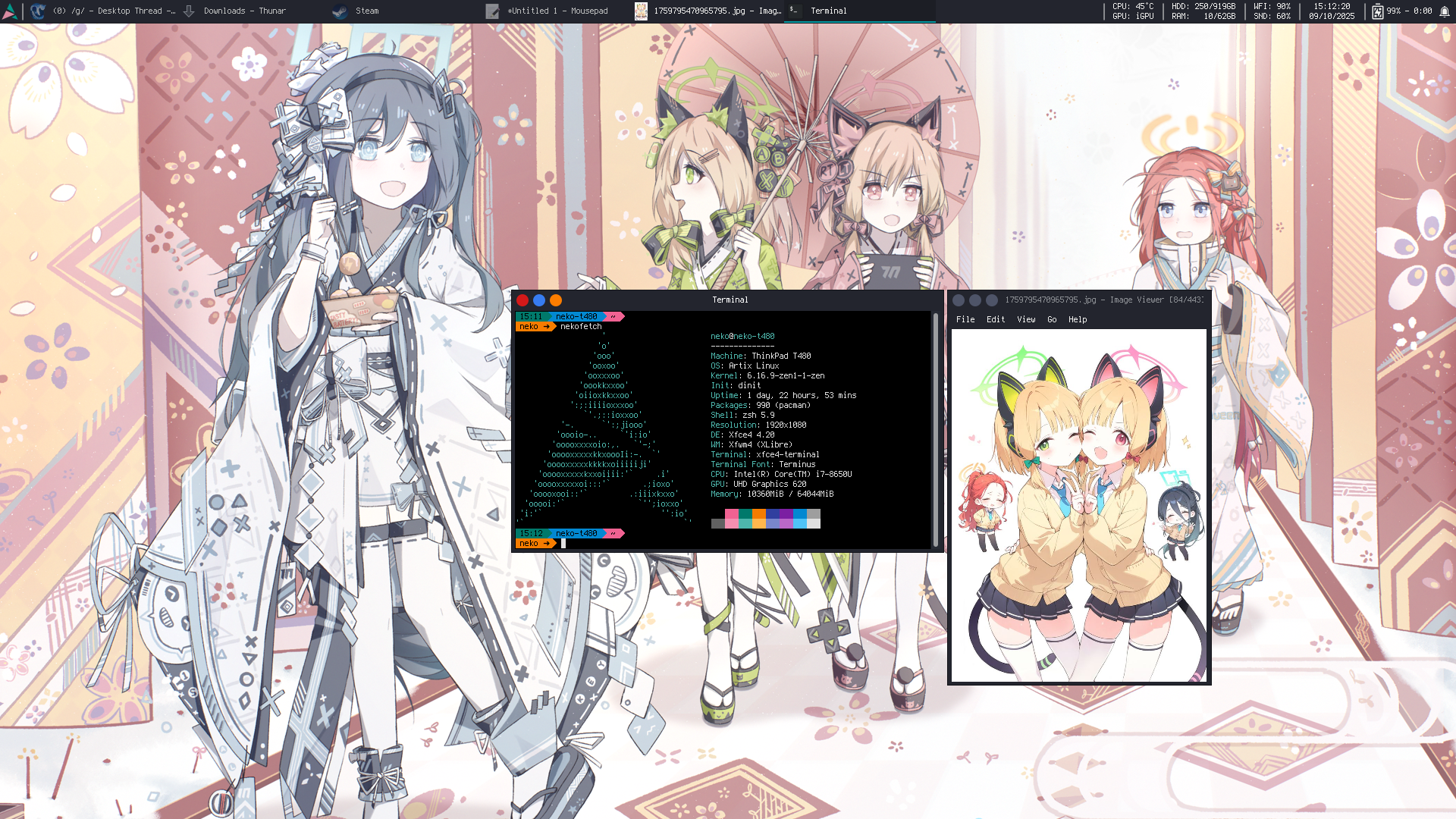Click the battery charging status icon
The image size is (1456, 819).
pos(1377,11)
